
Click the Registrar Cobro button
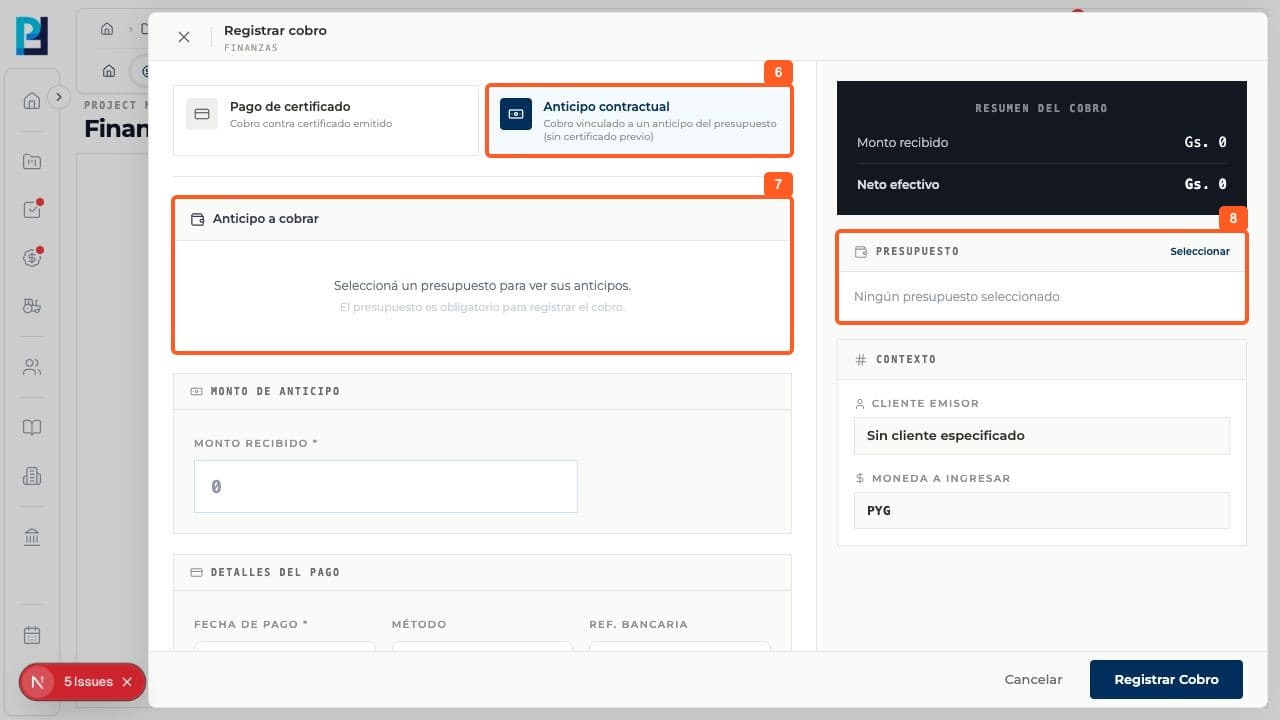(1166, 679)
